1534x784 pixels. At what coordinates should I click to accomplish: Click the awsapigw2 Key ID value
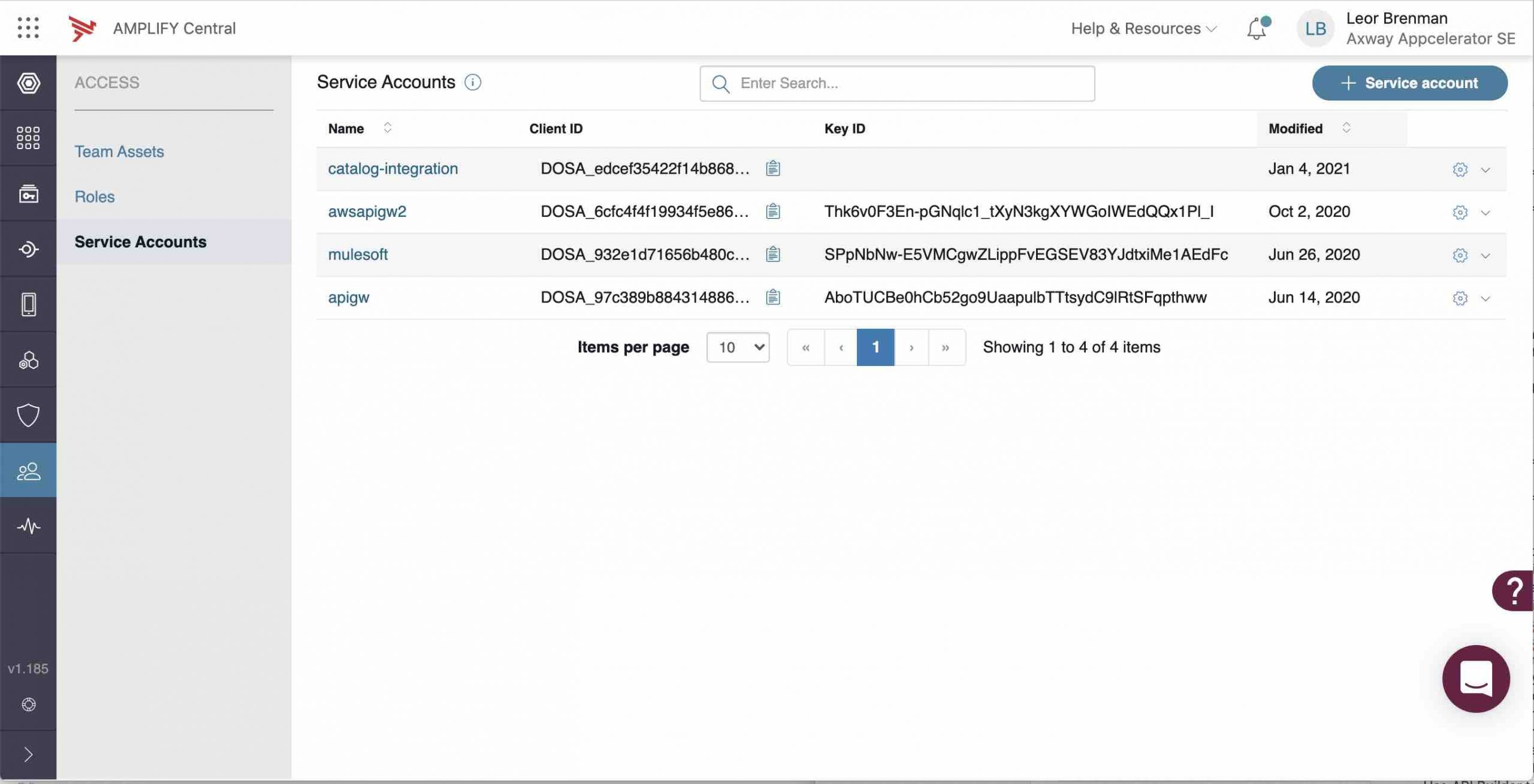[x=1019, y=211]
